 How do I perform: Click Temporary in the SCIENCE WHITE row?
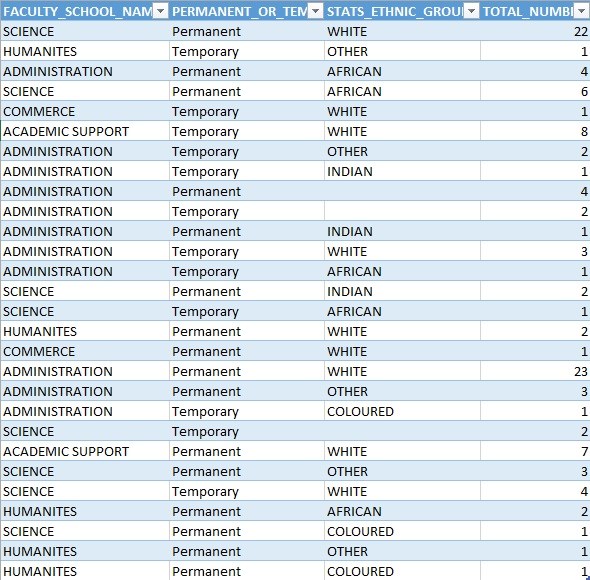(x=205, y=492)
